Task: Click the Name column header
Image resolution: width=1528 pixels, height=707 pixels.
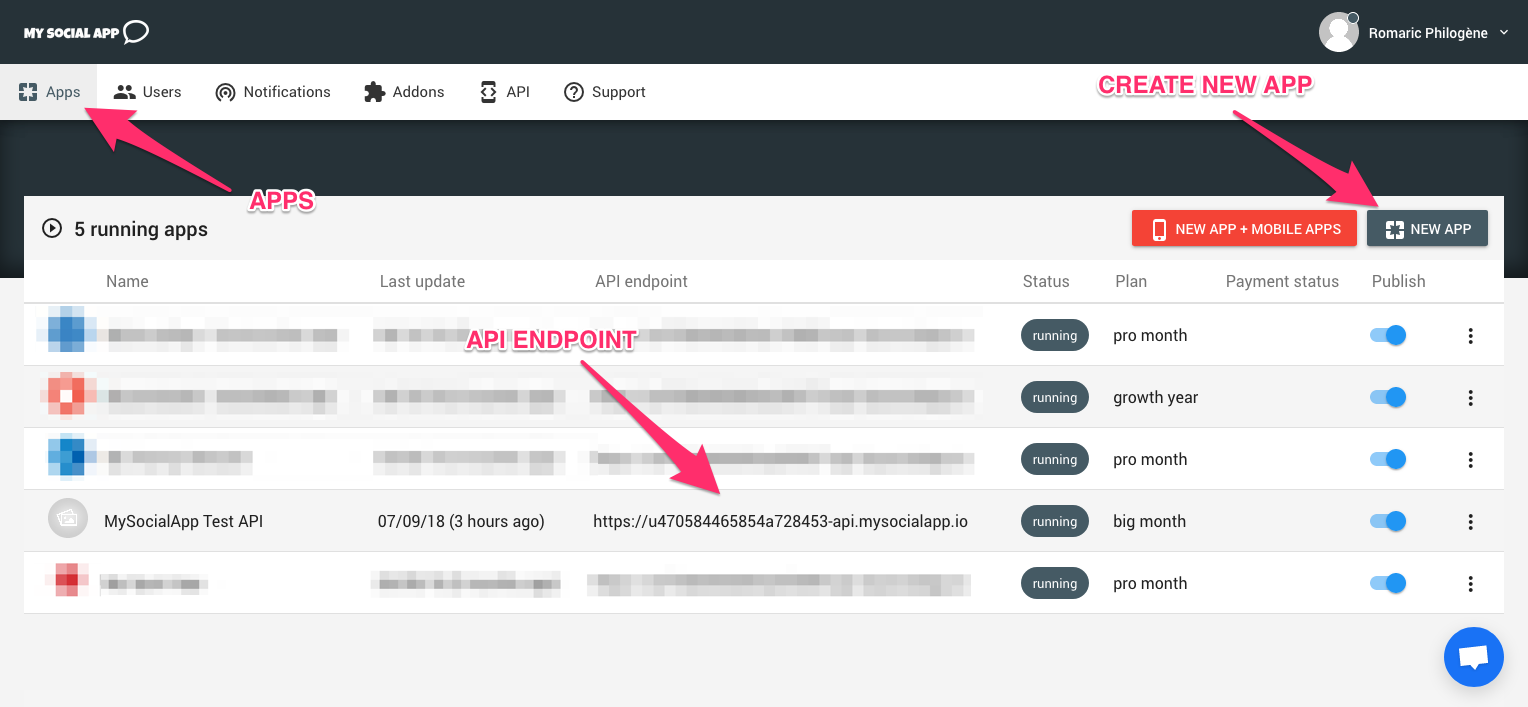Action: (127, 281)
